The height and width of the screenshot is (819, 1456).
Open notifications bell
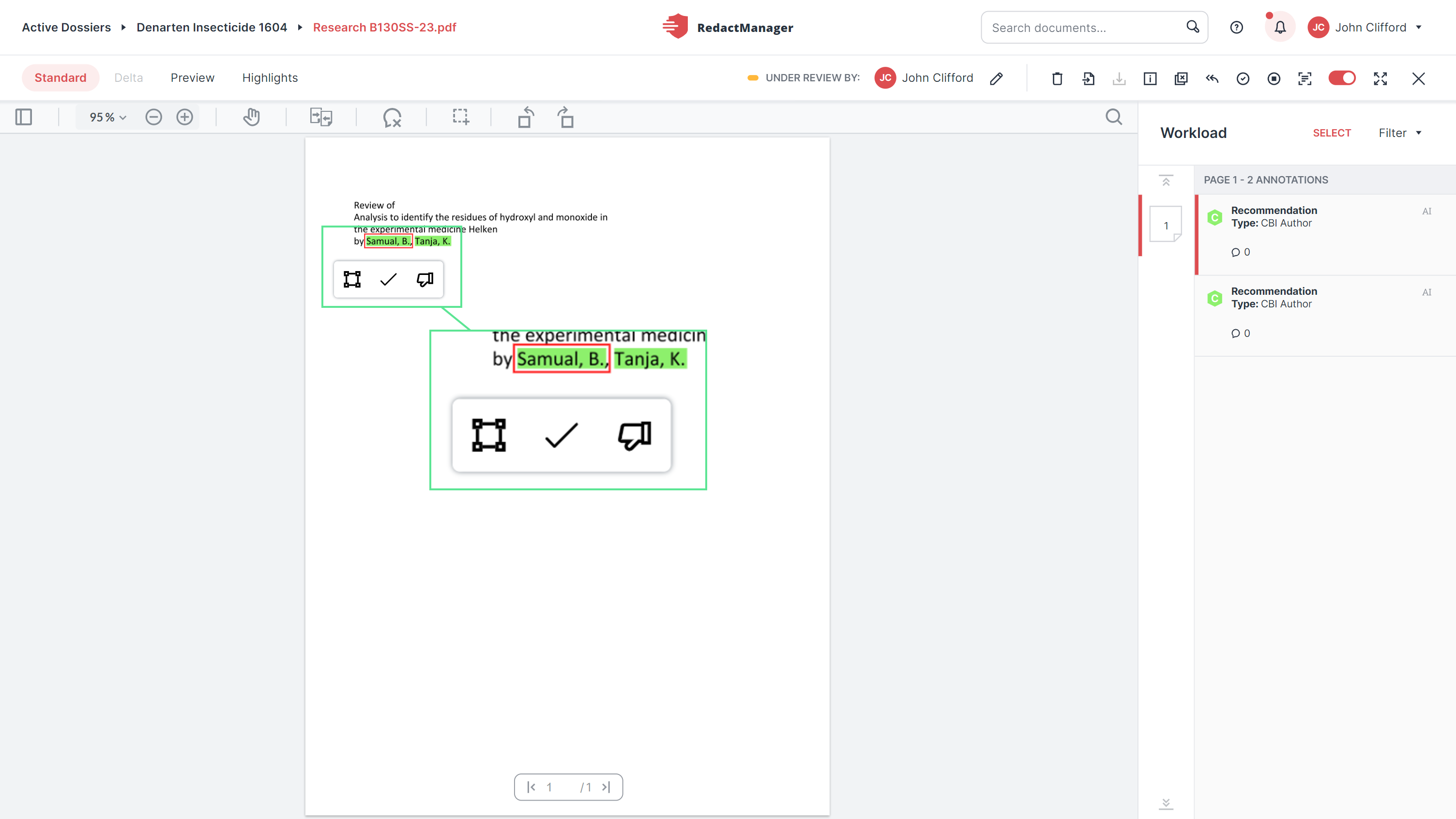point(1280,27)
